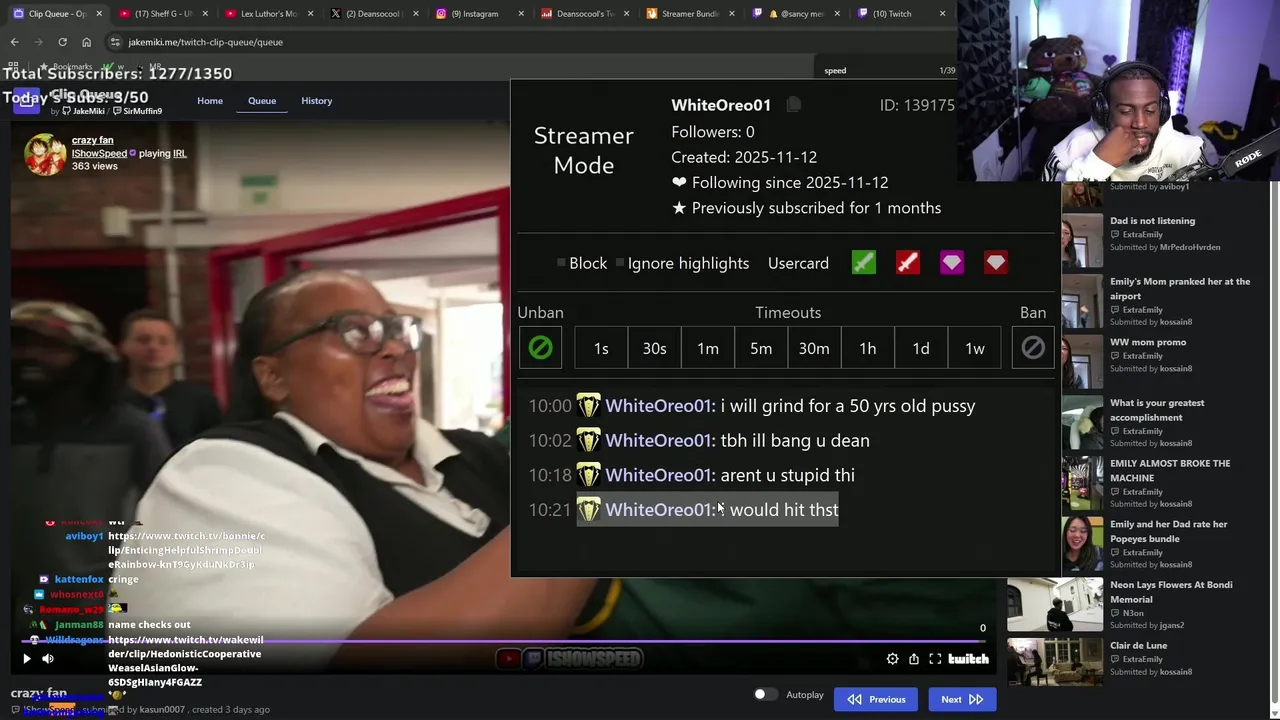This screenshot has width=1280, height=720.
Task: Mute the clip with the volume icon
Action: click(x=48, y=658)
